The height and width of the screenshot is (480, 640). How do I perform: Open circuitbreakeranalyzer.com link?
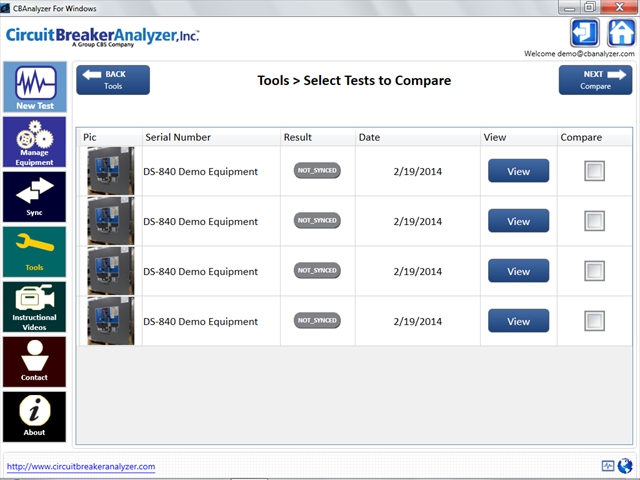coord(81,467)
